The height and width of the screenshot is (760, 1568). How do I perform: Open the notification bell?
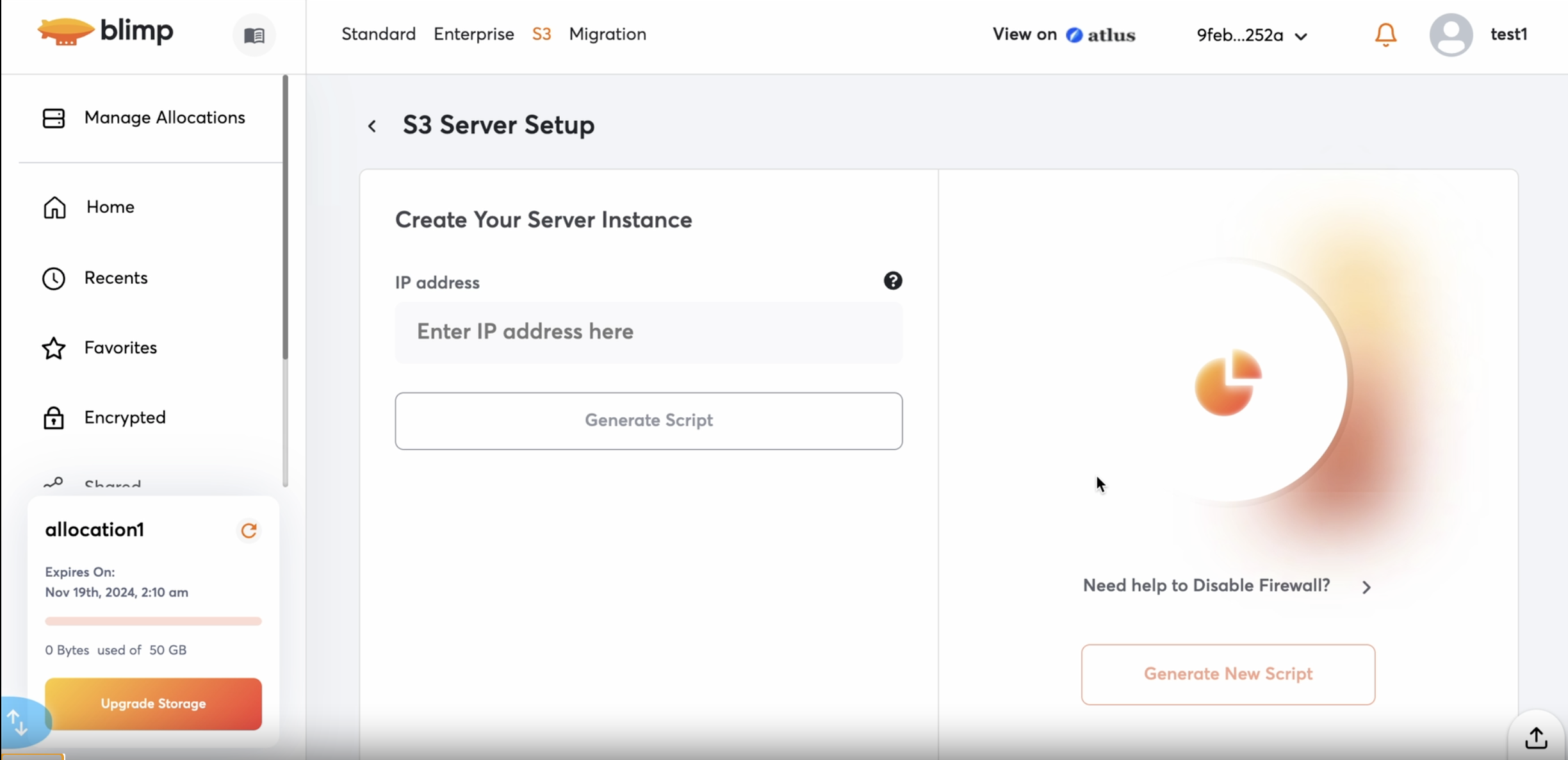1385,35
